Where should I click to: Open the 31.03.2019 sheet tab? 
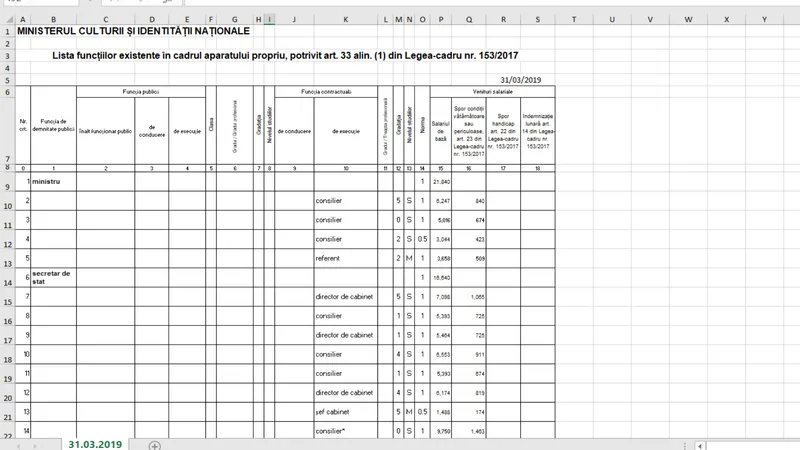coord(95,444)
